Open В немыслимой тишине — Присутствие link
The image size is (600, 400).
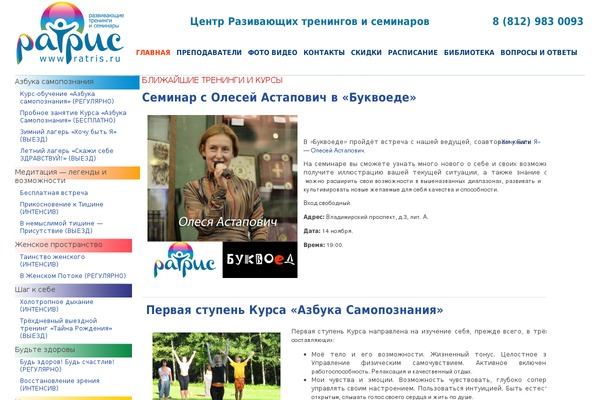61,227
